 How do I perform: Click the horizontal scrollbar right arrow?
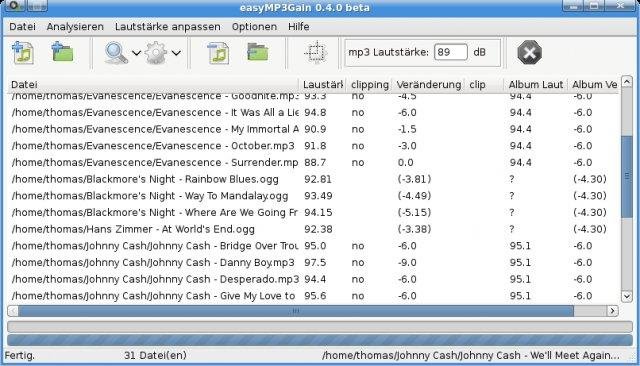pos(612,311)
